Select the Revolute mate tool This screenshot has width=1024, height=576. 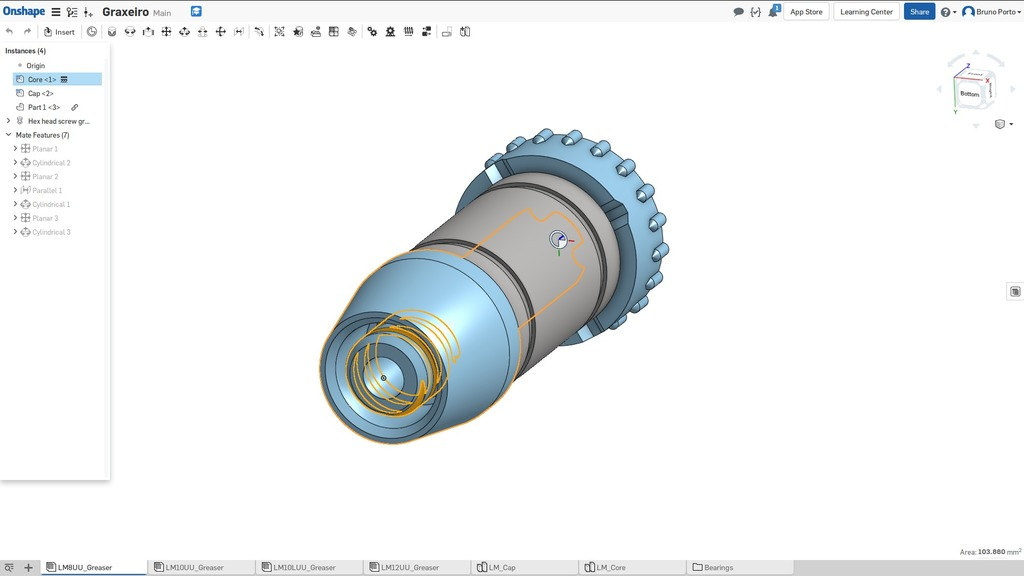pos(130,31)
